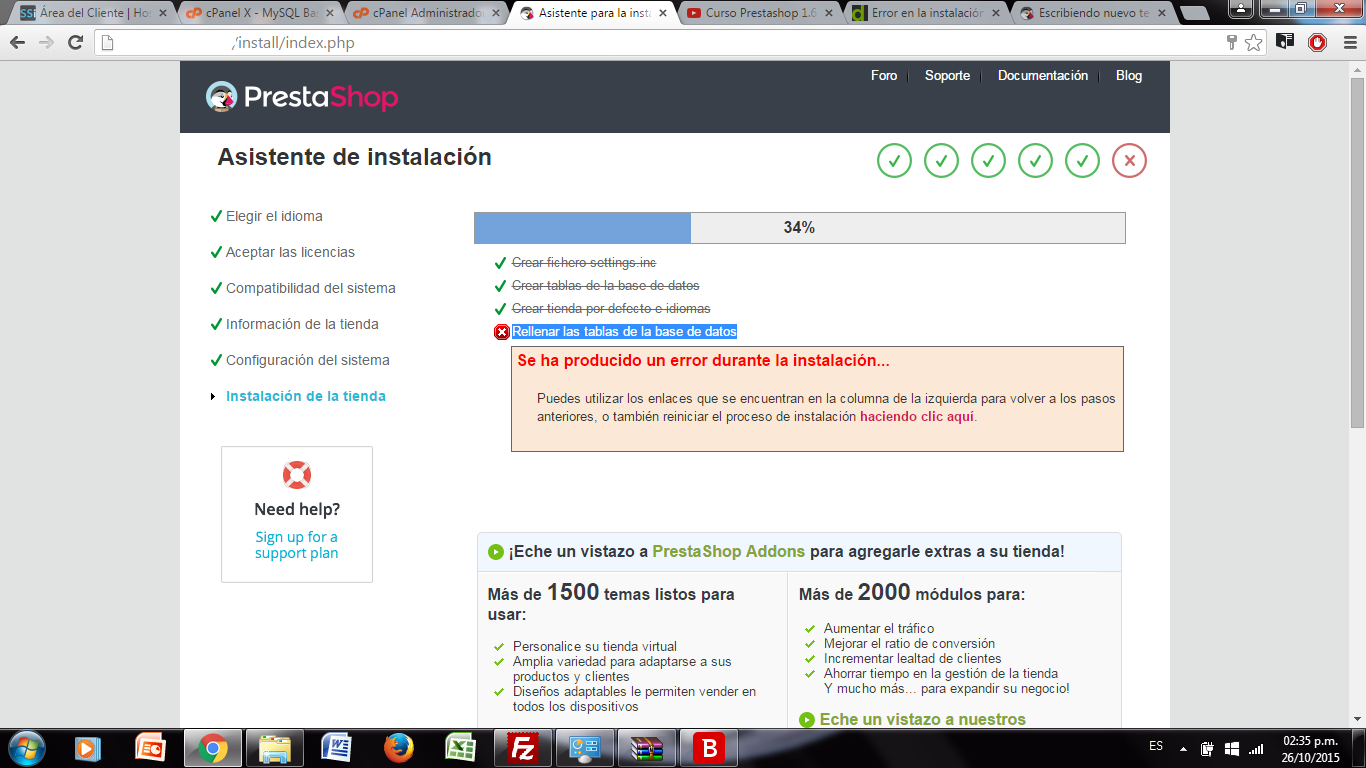Go back to Aceptar las licencias step
Screen dimensions: 1366x768
click(x=290, y=252)
